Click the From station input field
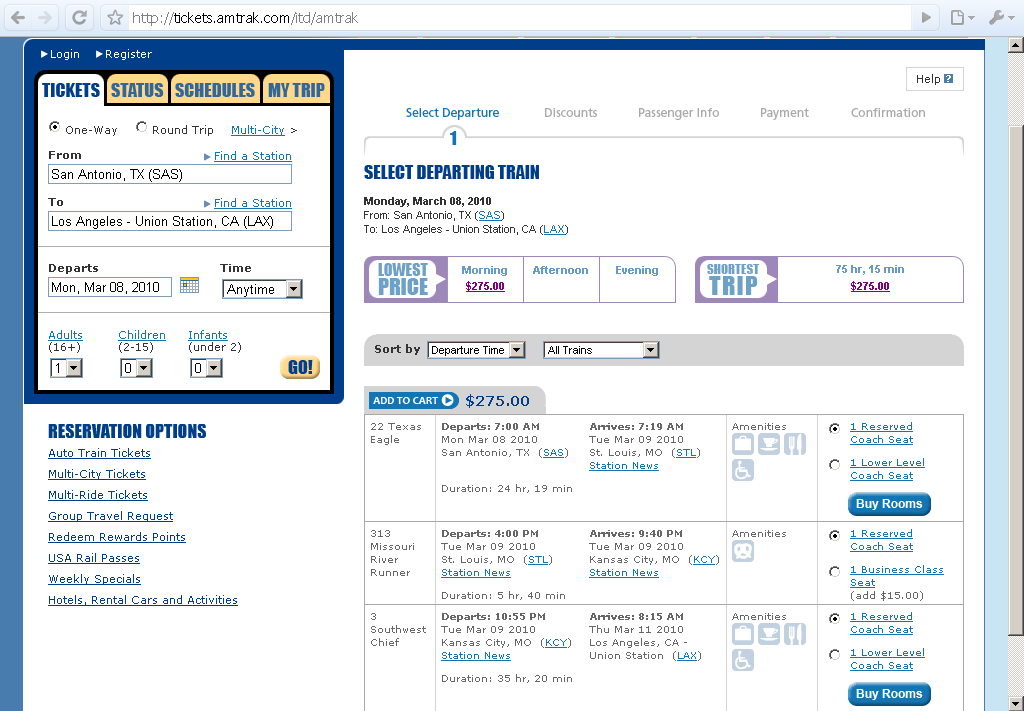 (170, 174)
